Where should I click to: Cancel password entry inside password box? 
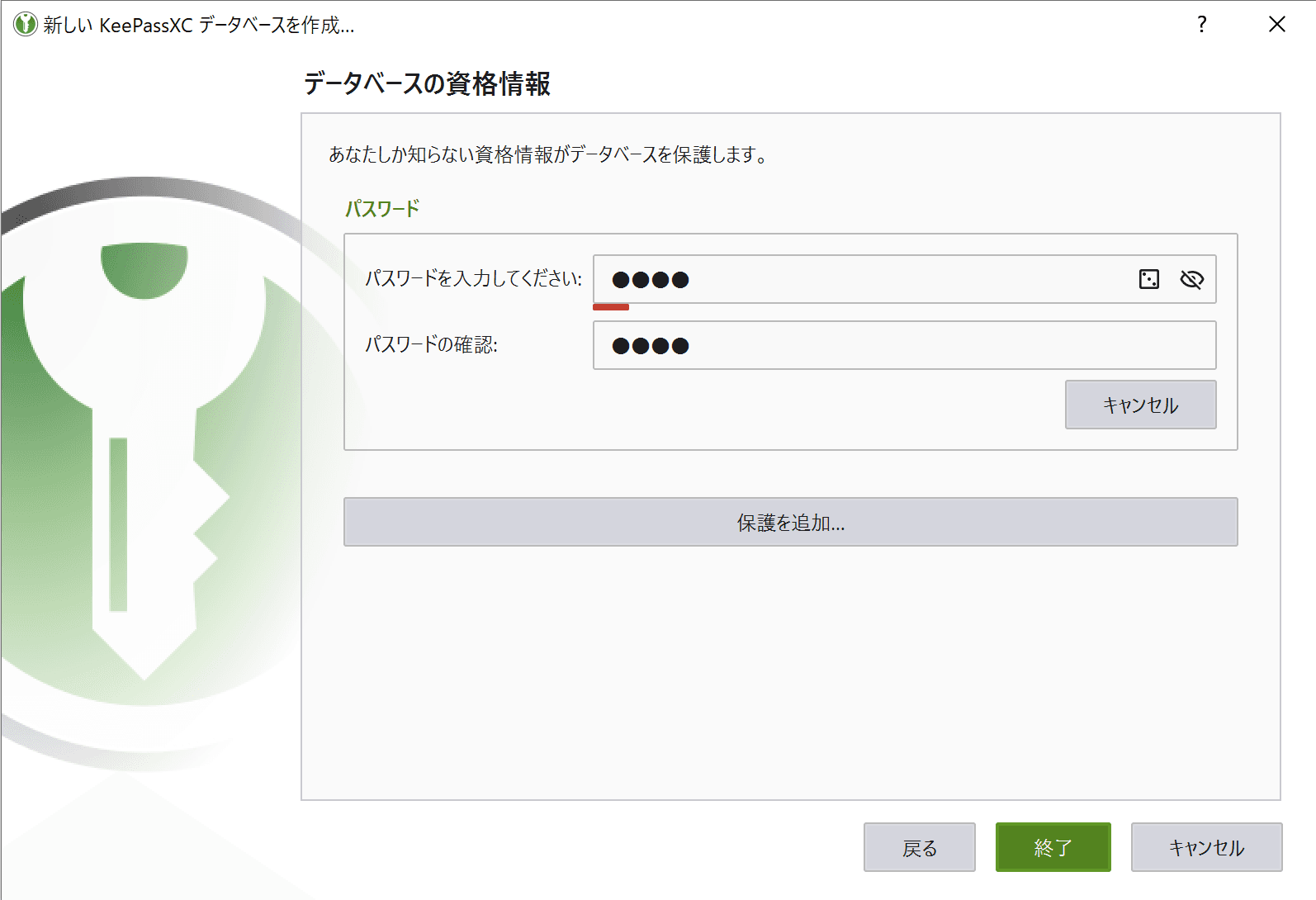pyautogui.click(x=1140, y=405)
